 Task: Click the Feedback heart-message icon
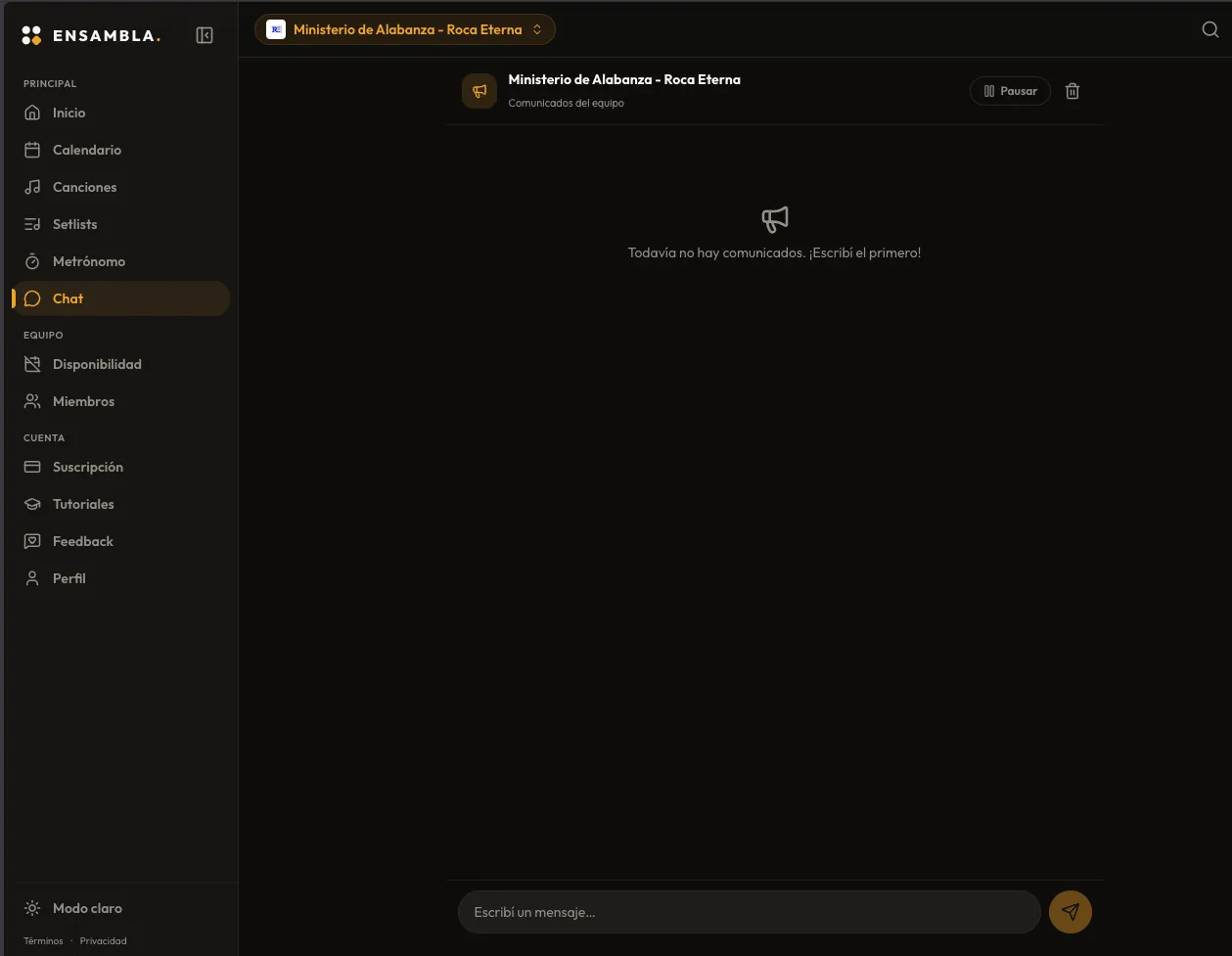point(32,541)
